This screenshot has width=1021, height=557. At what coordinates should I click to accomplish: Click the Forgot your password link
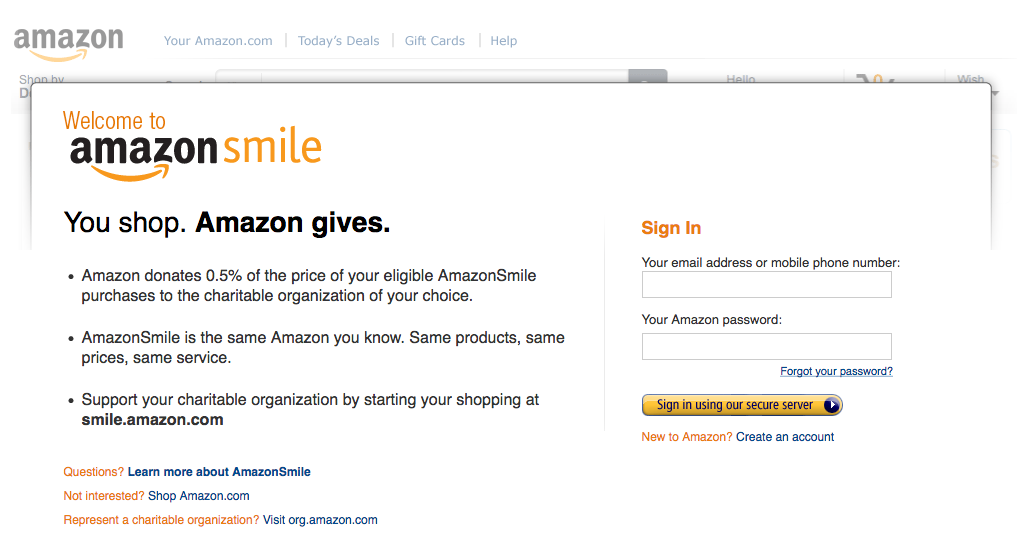pyautogui.click(x=836, y=371)
